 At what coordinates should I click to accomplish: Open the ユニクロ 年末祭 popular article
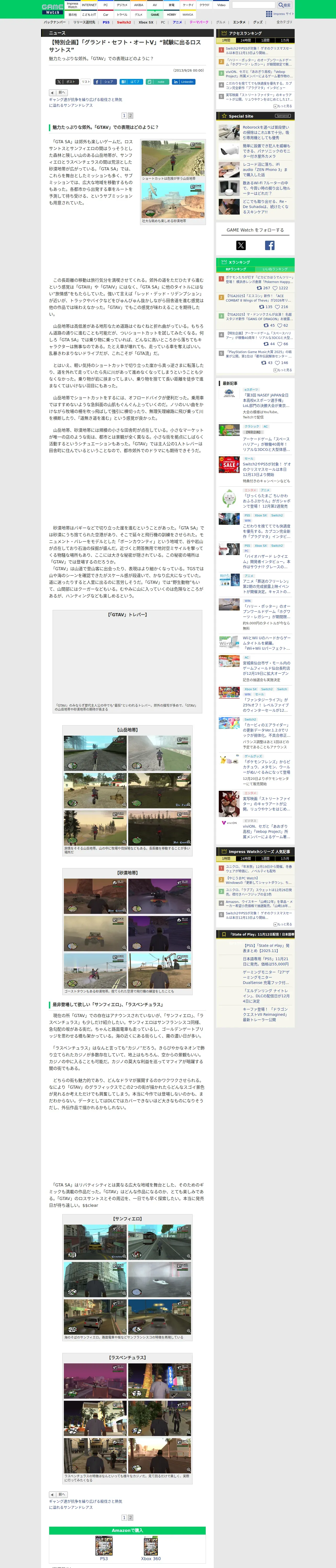pos(259,869)
